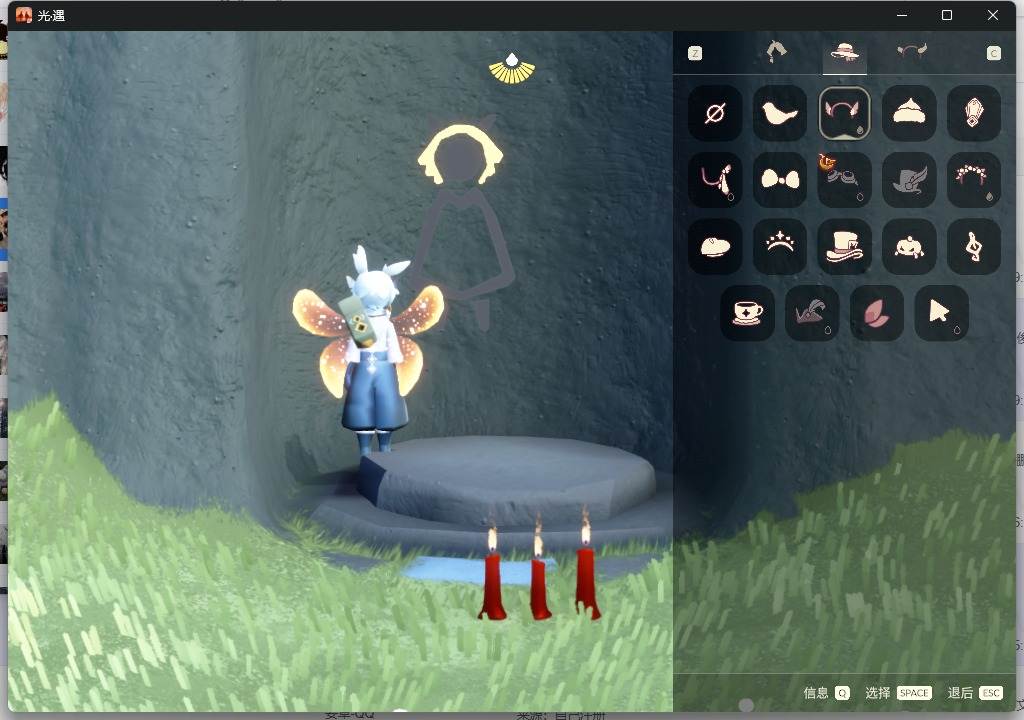Image resolution: width=1024 pixels, height=720 pixels.
Task: Close the 光遇 game window
Action: [x=993, y=15]
